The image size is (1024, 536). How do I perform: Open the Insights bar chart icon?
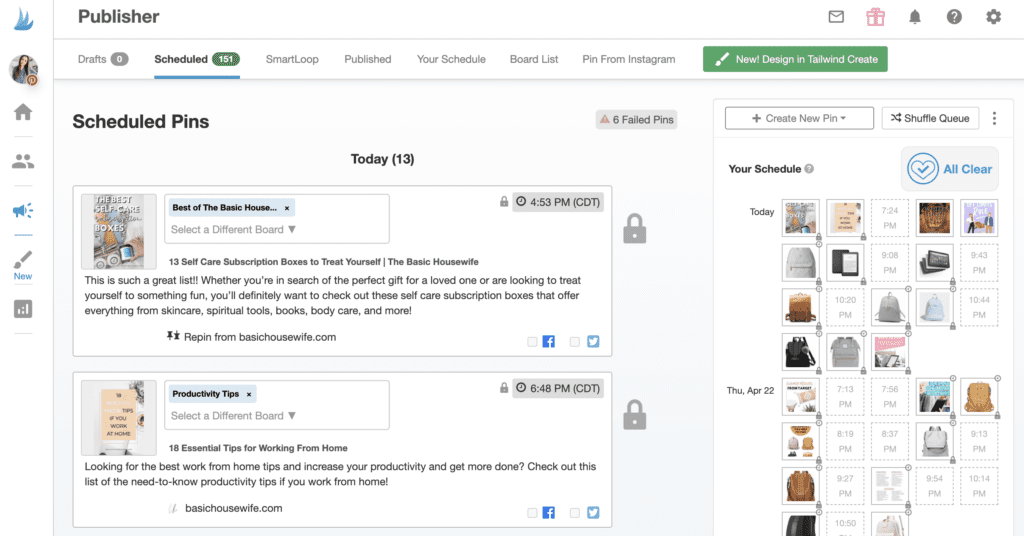23,309
